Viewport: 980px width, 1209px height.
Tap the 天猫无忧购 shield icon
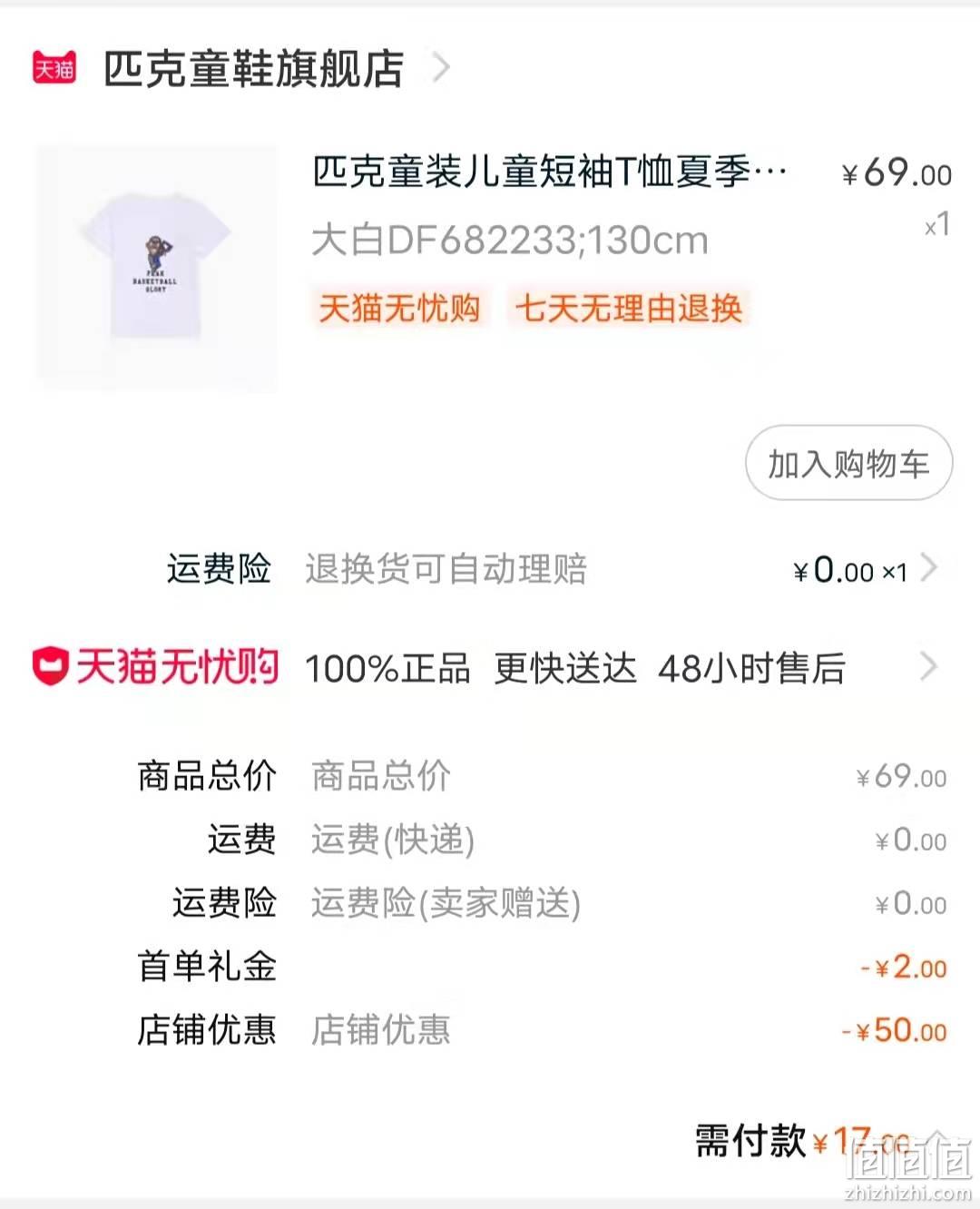click(51, 666)
